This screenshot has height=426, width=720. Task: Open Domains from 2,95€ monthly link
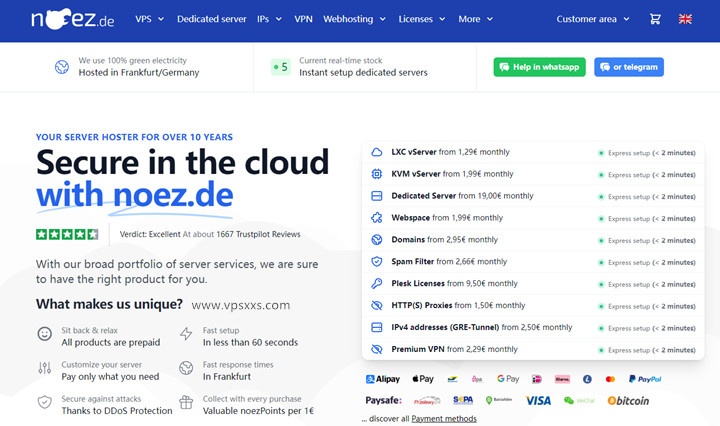pyautogui.click(x=444, y=240)
